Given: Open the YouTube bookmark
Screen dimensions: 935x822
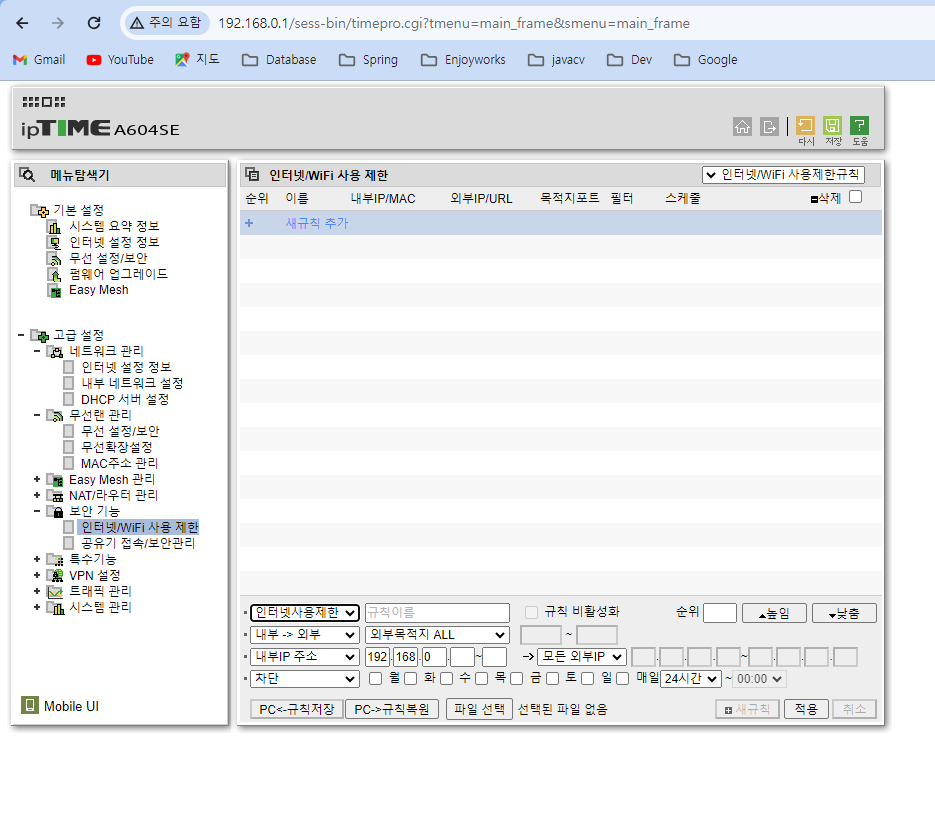Looking at the screenshot, I should 120,60.
